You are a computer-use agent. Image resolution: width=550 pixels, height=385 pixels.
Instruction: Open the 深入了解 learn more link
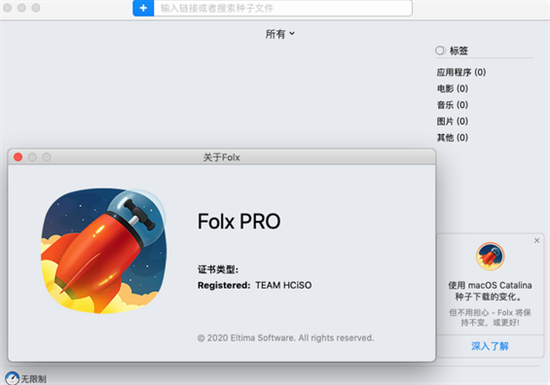coord(490,346)
